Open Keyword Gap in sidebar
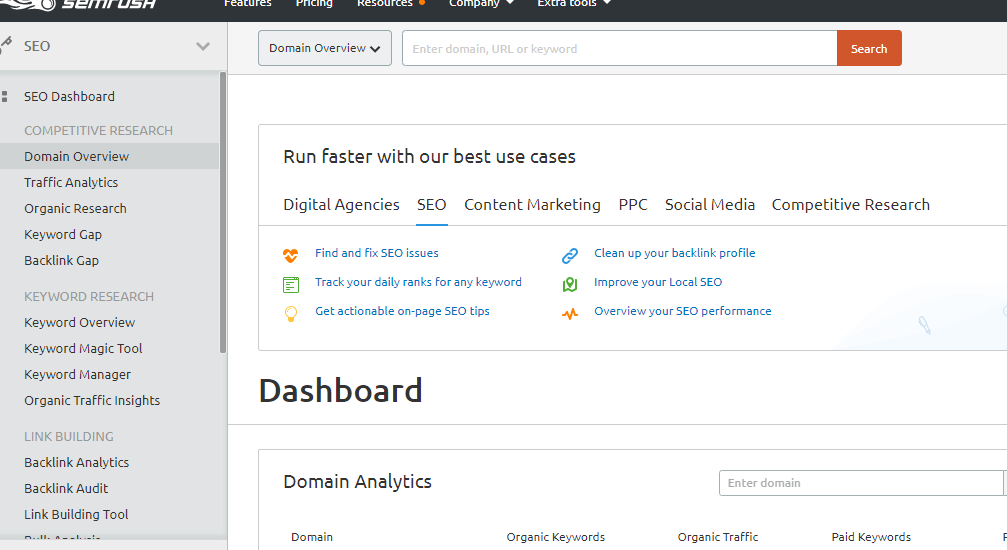Image resolution: width=1007 pixels, height=550 pixels. point(63,235)
